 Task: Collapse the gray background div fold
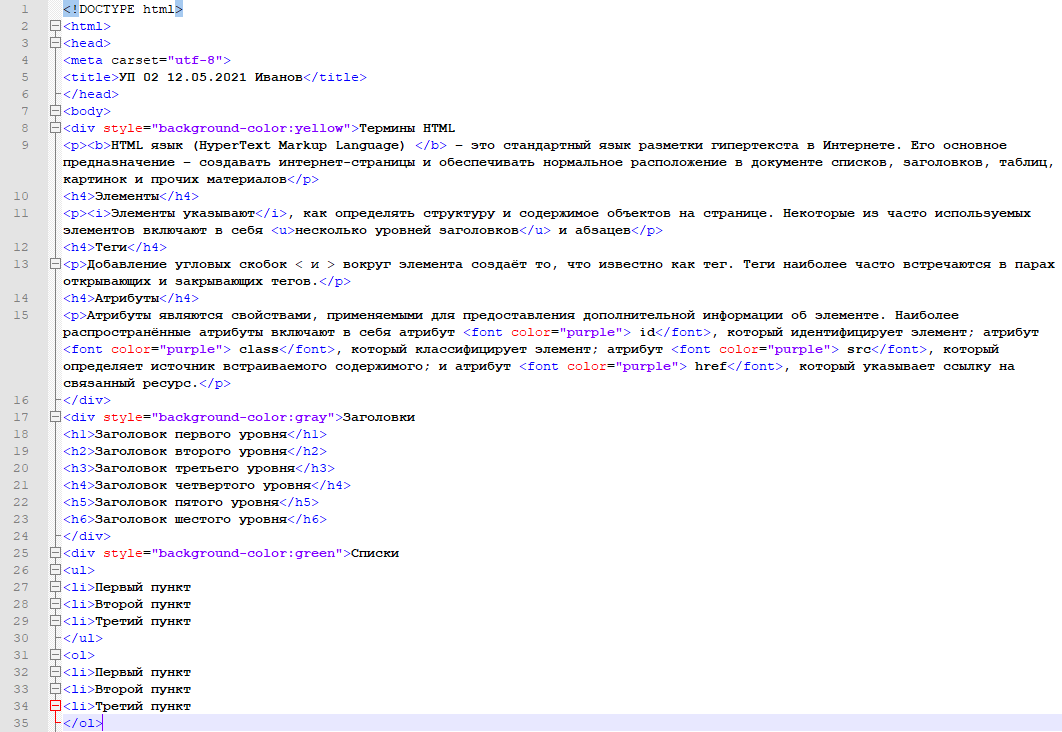click(56, 417)
